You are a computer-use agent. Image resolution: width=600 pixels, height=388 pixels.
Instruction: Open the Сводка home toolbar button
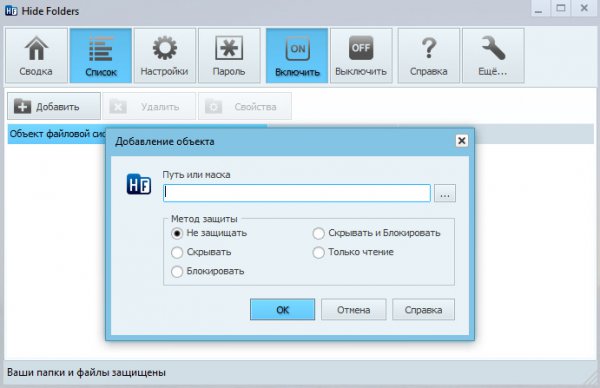36,55
